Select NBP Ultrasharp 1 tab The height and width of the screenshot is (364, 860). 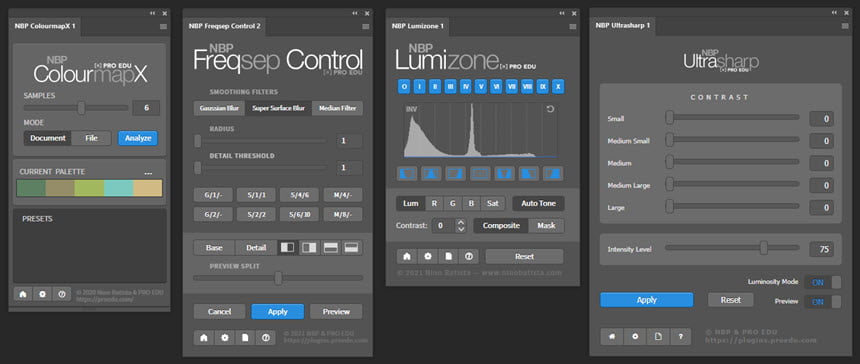623,26
